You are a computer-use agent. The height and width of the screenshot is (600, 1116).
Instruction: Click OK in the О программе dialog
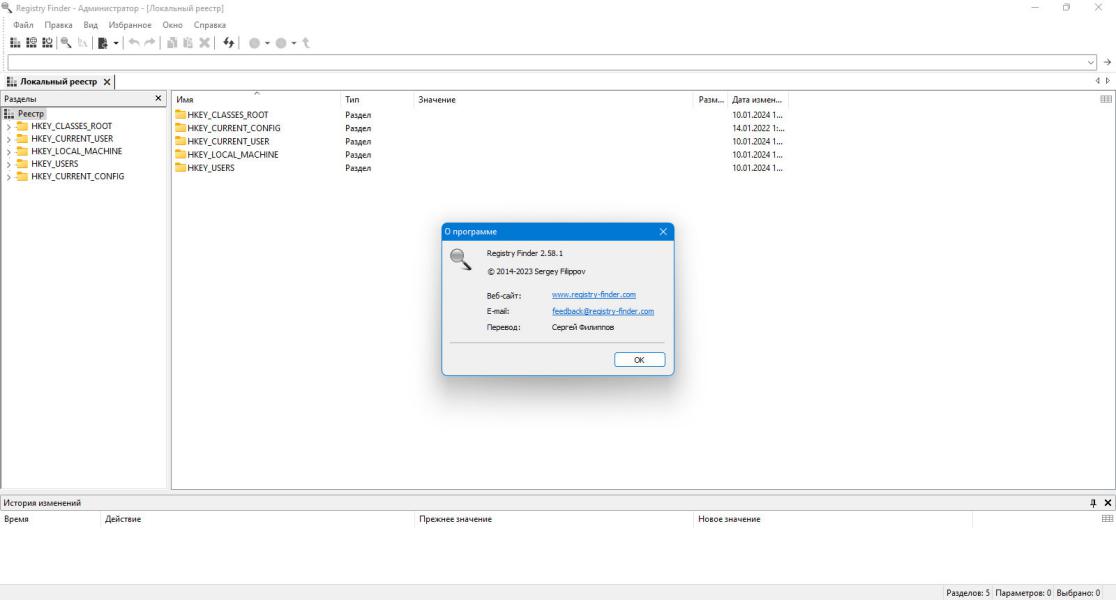tap(639, 360)
